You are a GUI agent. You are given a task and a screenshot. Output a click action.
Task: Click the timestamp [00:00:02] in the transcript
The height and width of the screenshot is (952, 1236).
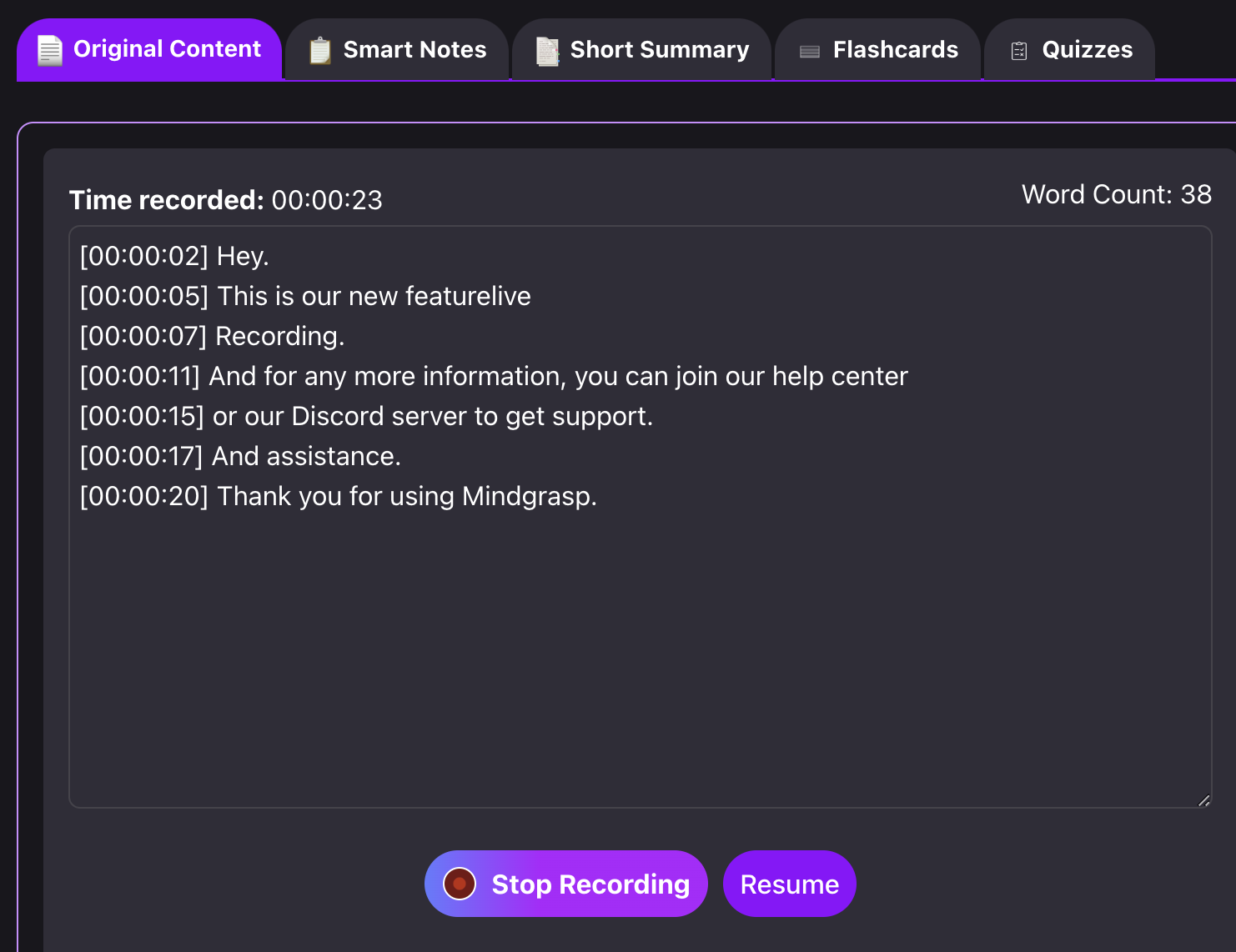143,256
